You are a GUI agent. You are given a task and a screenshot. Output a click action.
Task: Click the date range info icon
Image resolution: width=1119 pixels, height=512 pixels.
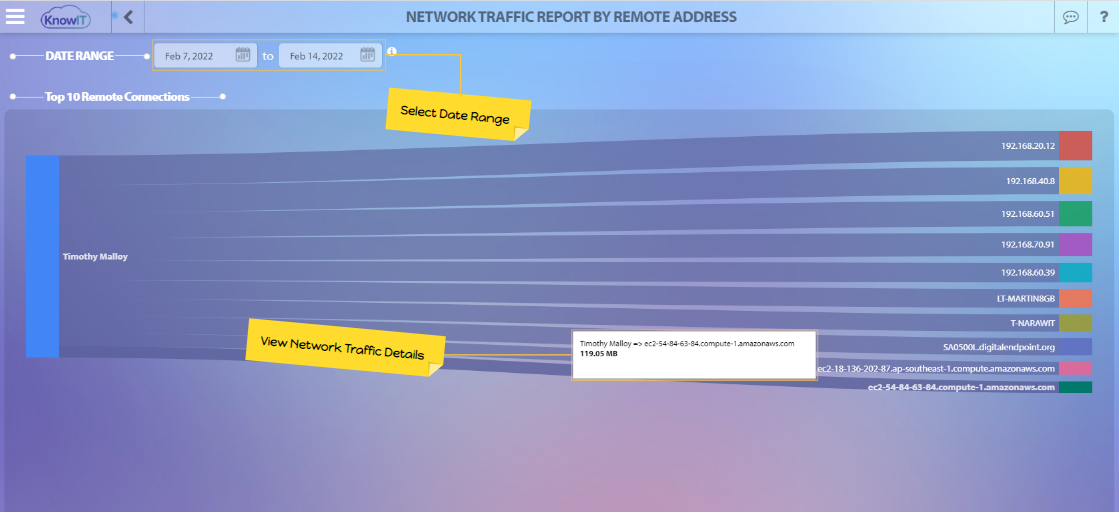click(391, 51)
